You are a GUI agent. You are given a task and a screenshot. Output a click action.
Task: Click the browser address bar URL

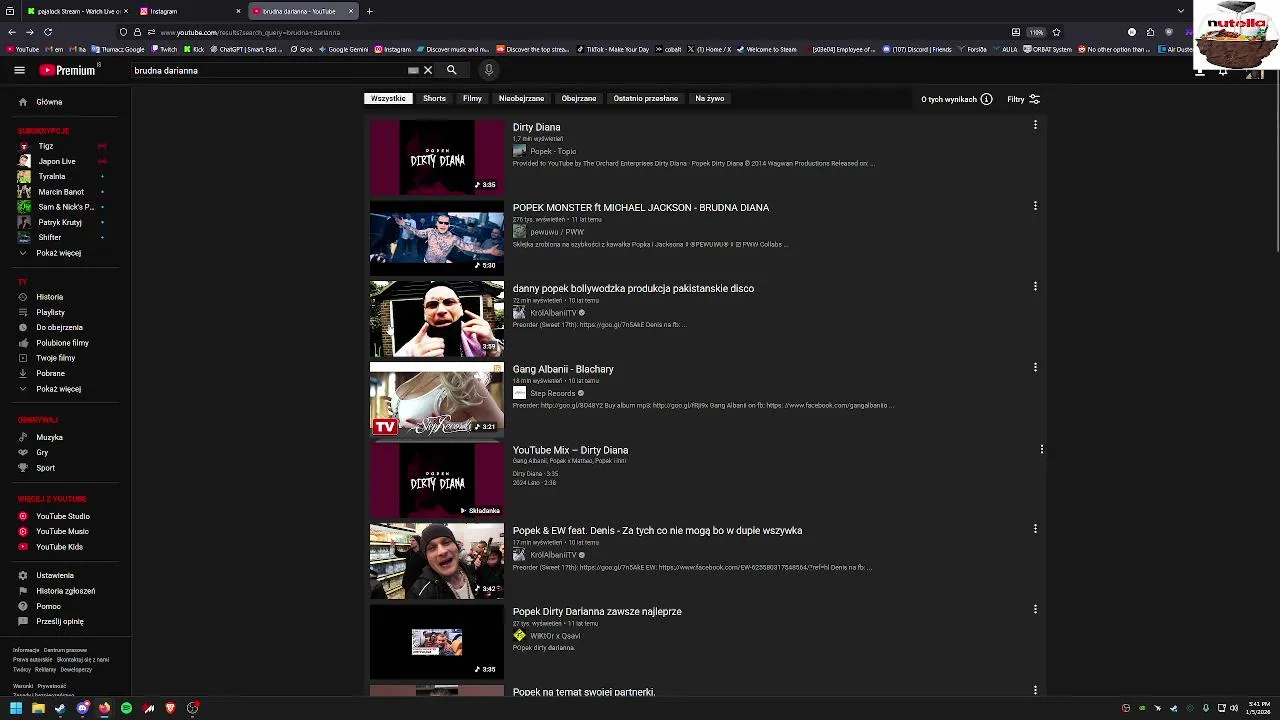click(250, 32)
